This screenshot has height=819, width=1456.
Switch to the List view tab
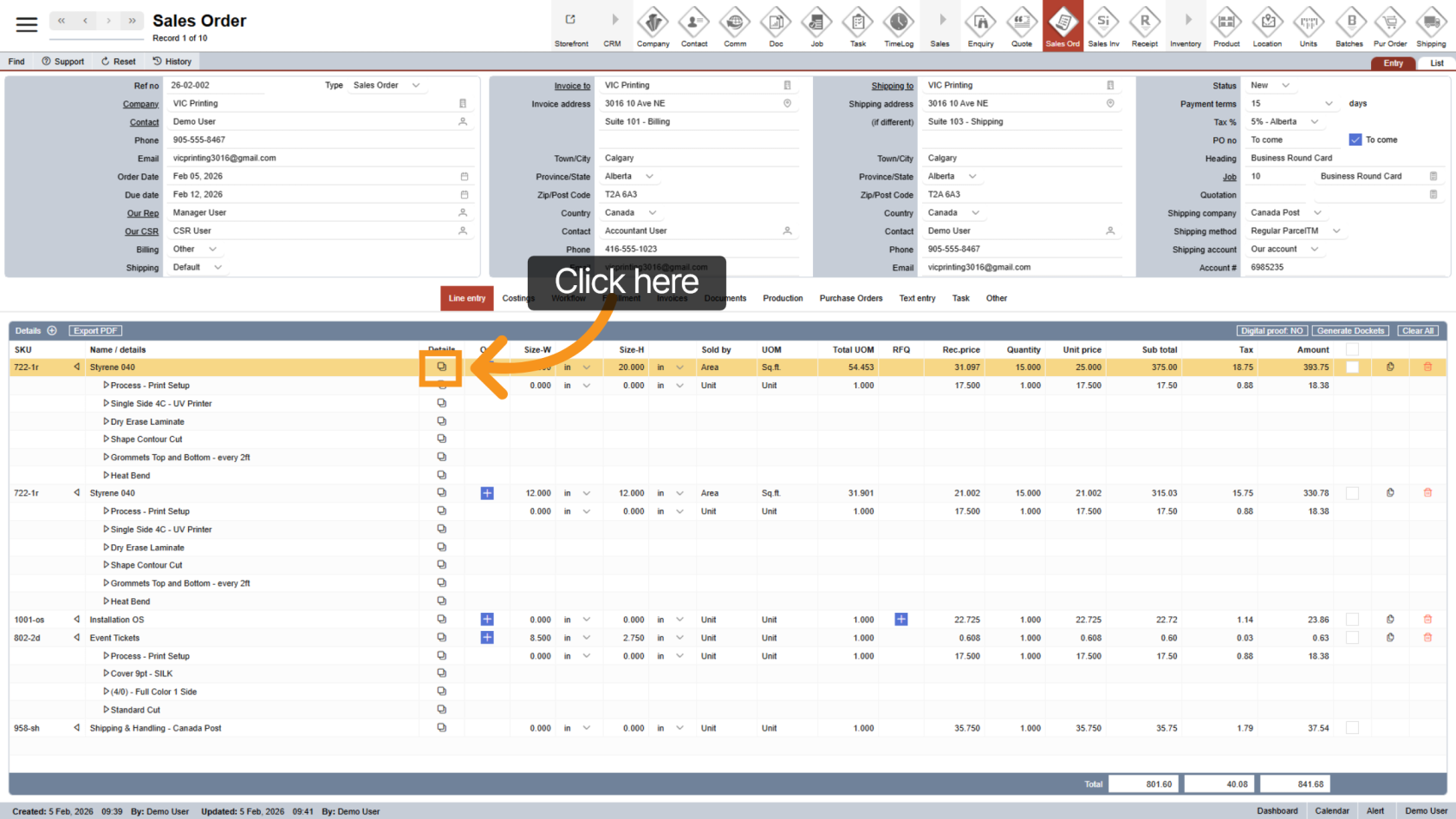(x=1436, y=63)
